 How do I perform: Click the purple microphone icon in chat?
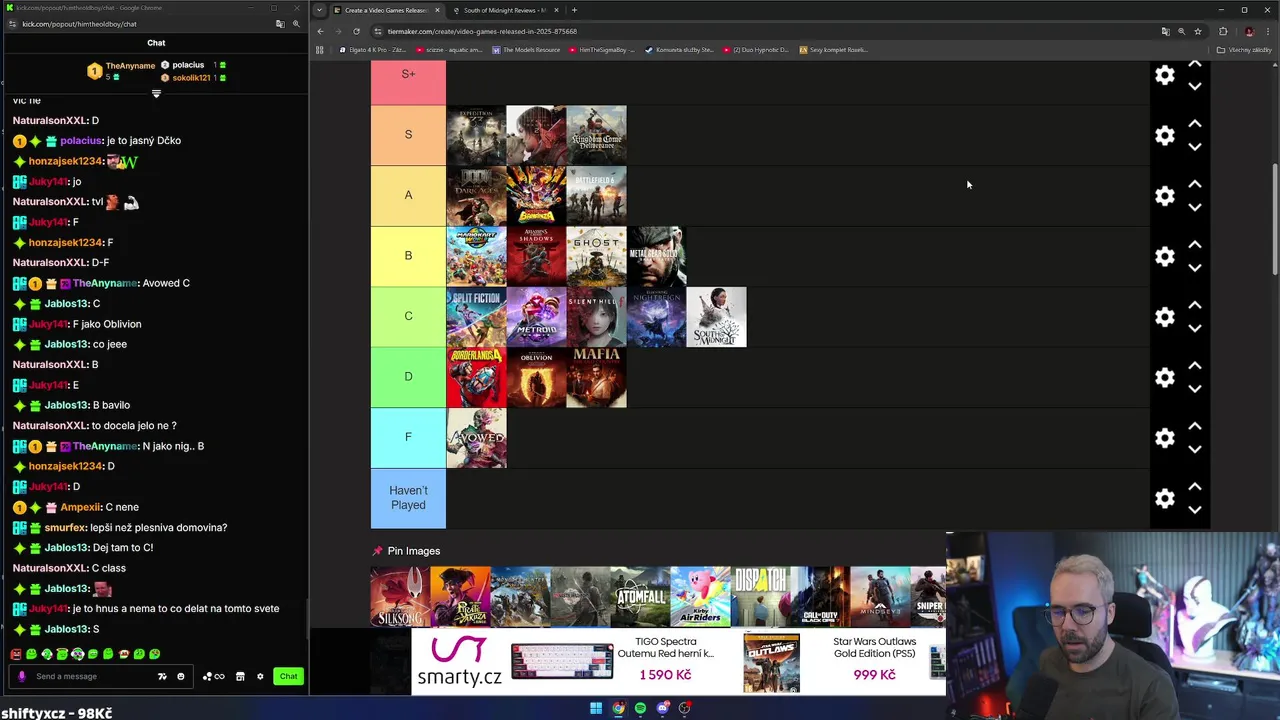pos(21,676)
